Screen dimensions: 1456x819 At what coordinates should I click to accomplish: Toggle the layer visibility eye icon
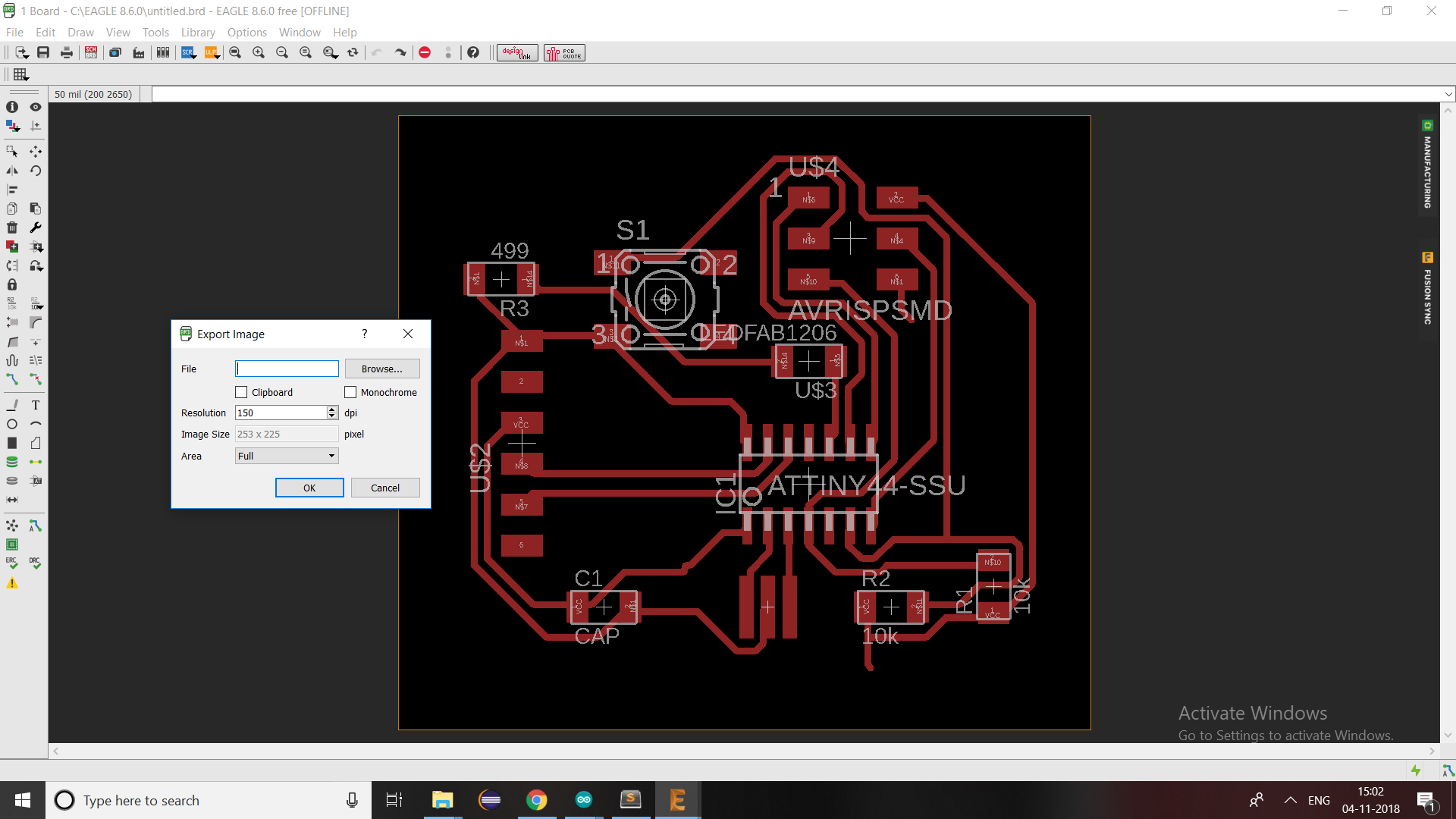pyautogui.click(x=35, y=107)
